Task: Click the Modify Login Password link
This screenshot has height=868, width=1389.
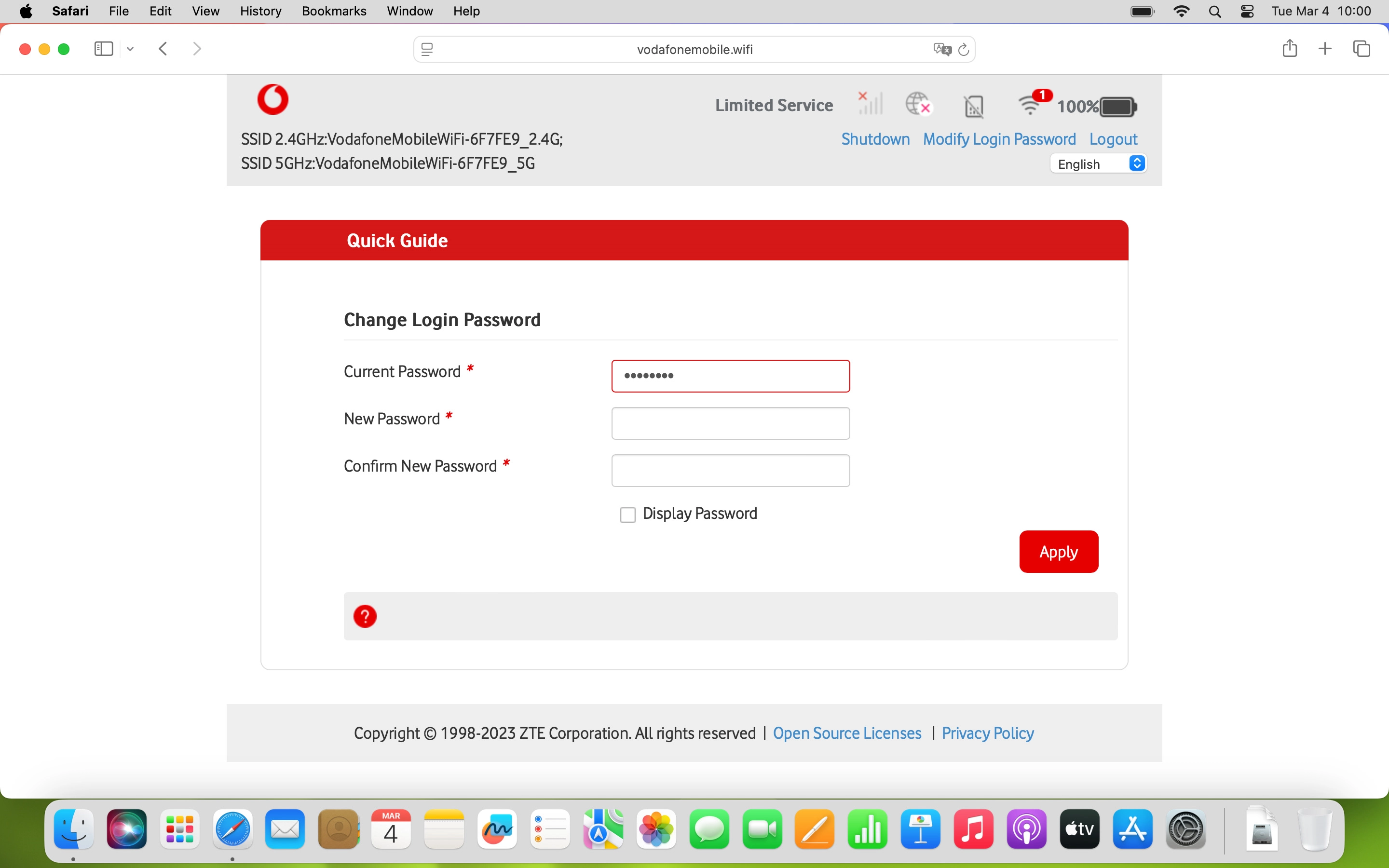Action: [999, 139]
